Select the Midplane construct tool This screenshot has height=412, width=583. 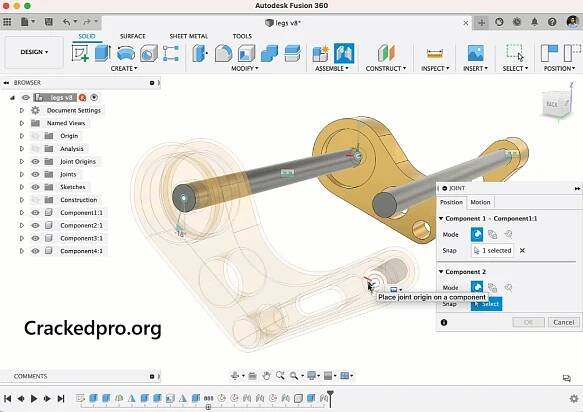386,53
